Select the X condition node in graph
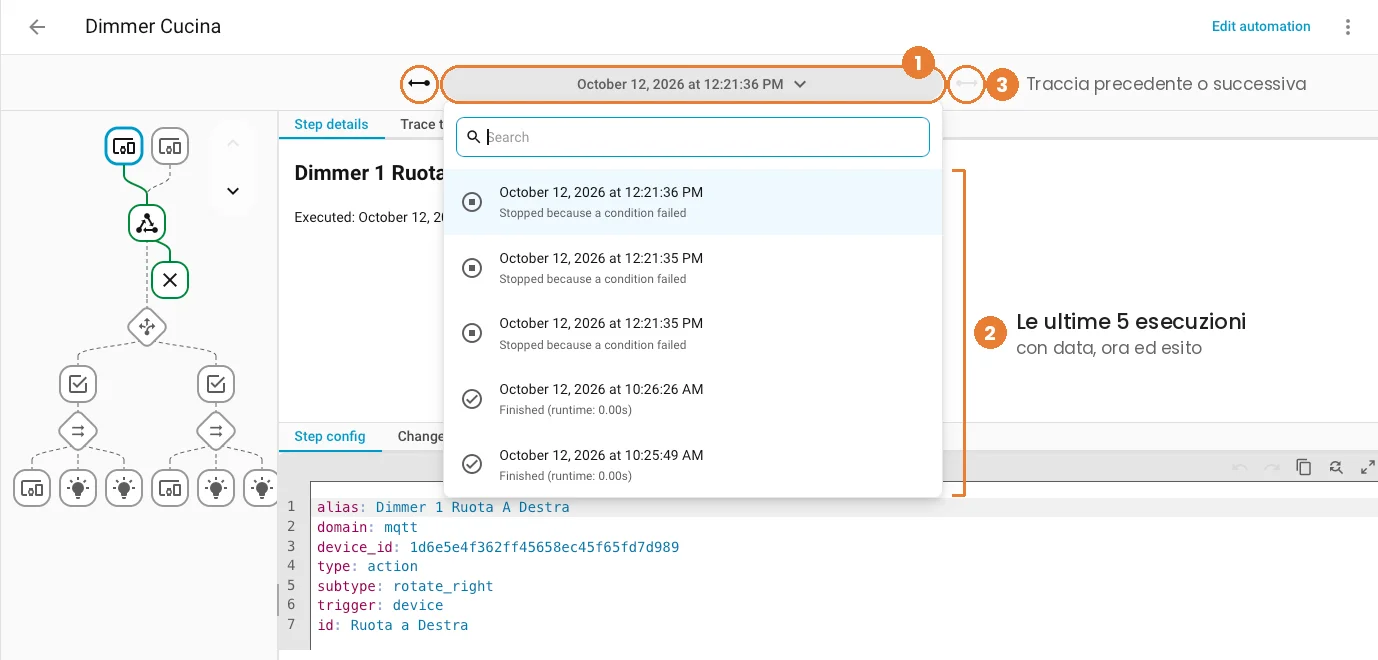Image resolution: width=1378 pixels, height=660 pixels. [170, 280]
